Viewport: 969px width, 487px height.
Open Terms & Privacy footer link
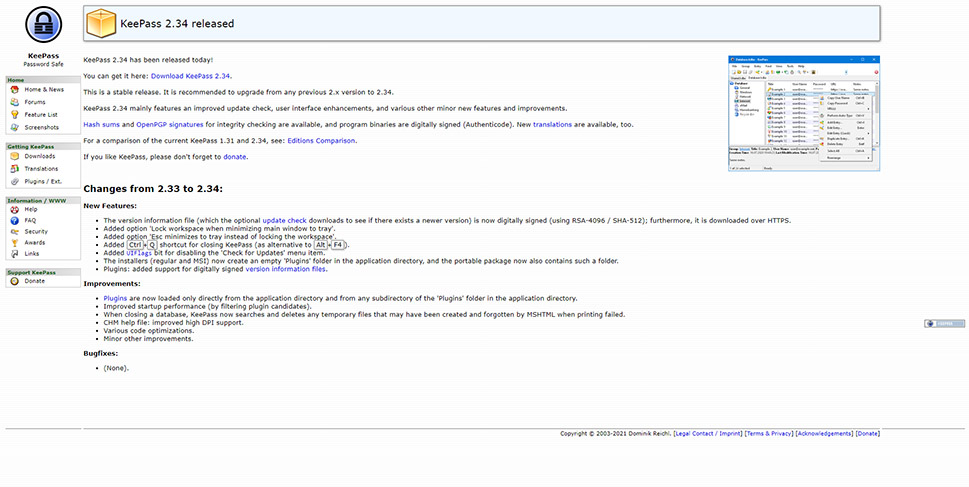(x=769, y=434)
